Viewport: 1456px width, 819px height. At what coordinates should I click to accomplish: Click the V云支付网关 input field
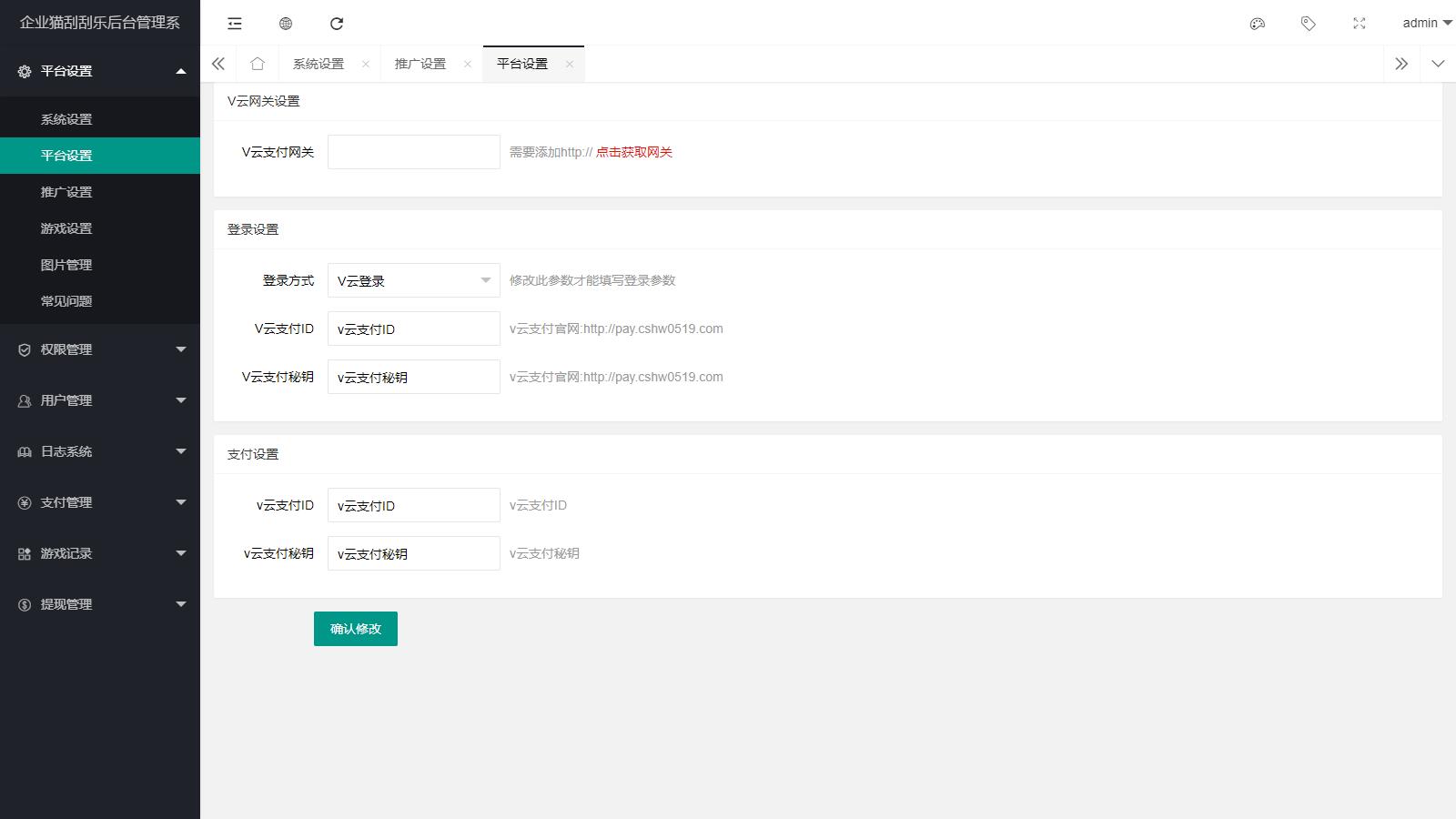pos(413,152)
